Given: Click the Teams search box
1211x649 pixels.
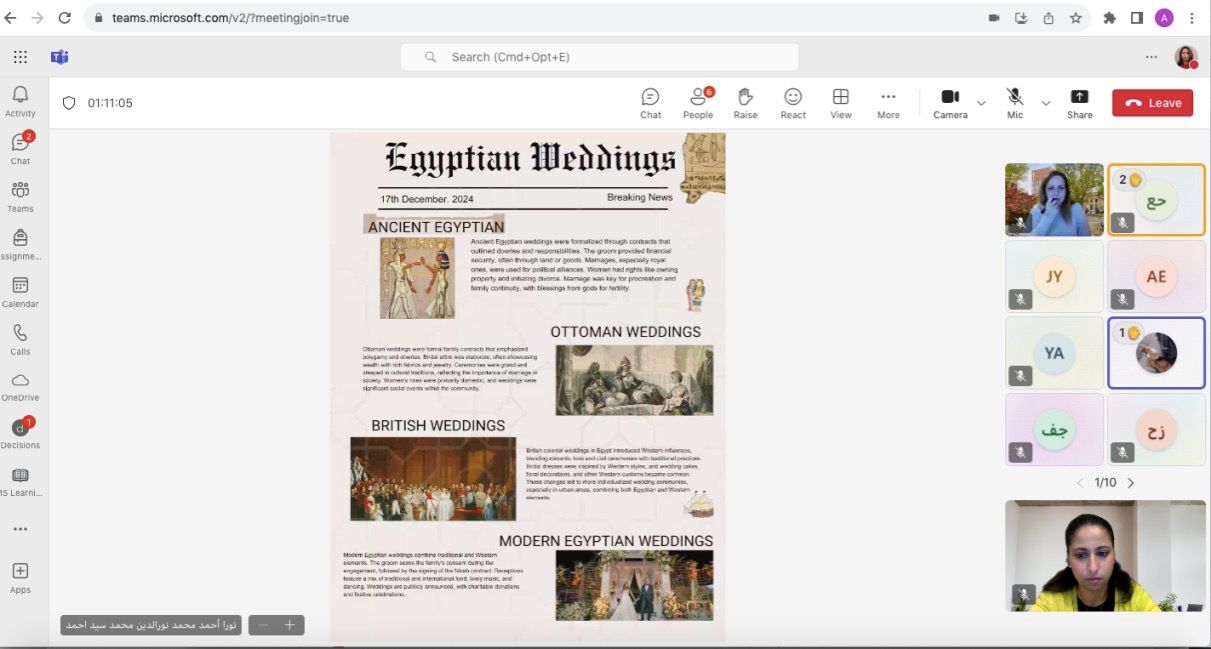Looking at the screenshot, I should pyautogui.click(x=600, y=57).
